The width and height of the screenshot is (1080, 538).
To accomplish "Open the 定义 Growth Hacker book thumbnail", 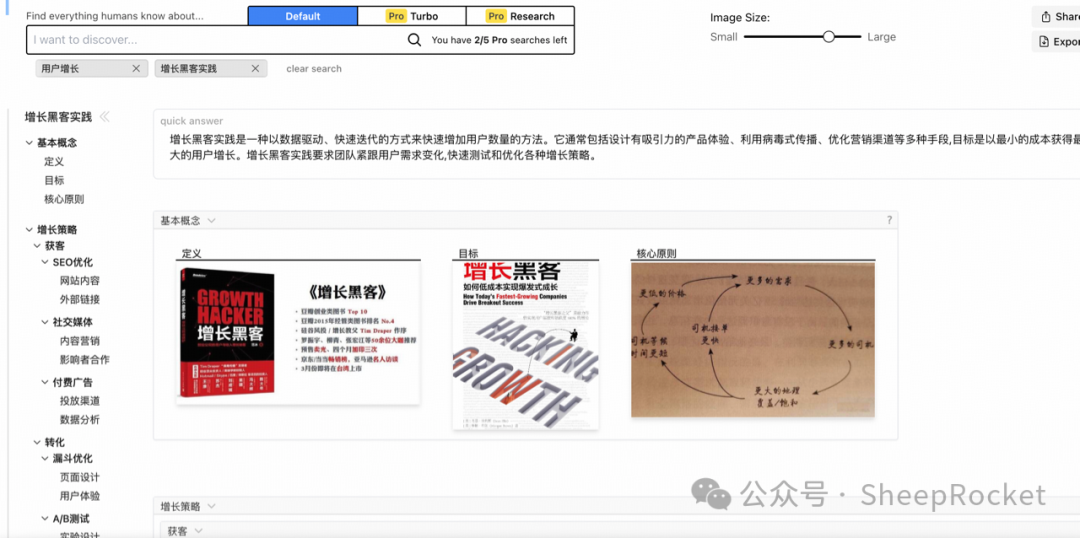I will (298, 333).
